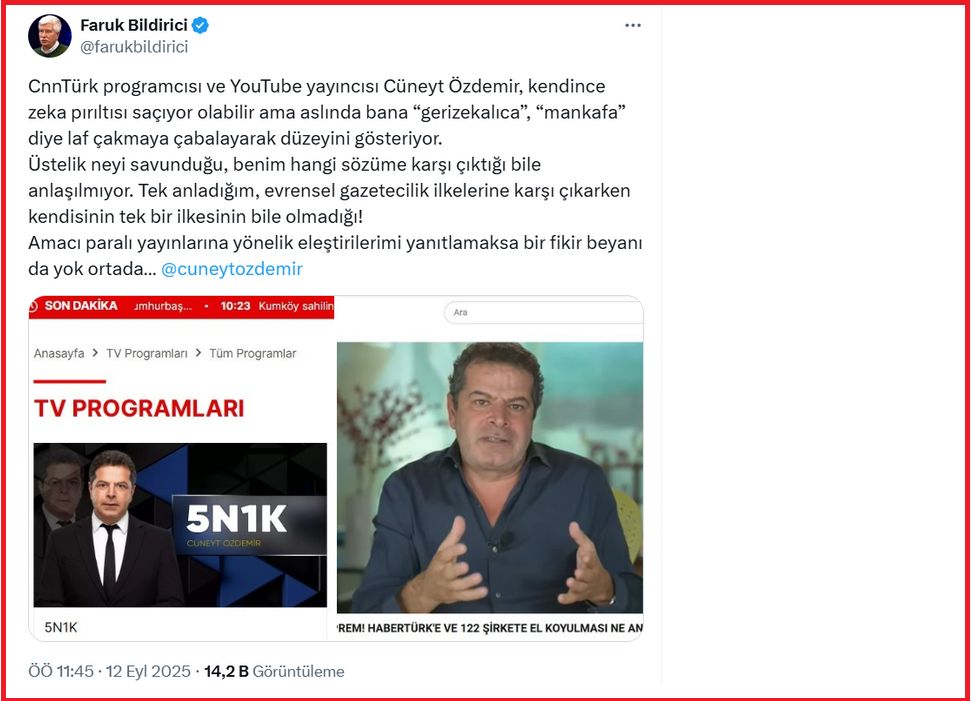Click the SON DAKİKA red ticker banner
The width and height of the screenshot is (974, 701).
tap(181, 307)
